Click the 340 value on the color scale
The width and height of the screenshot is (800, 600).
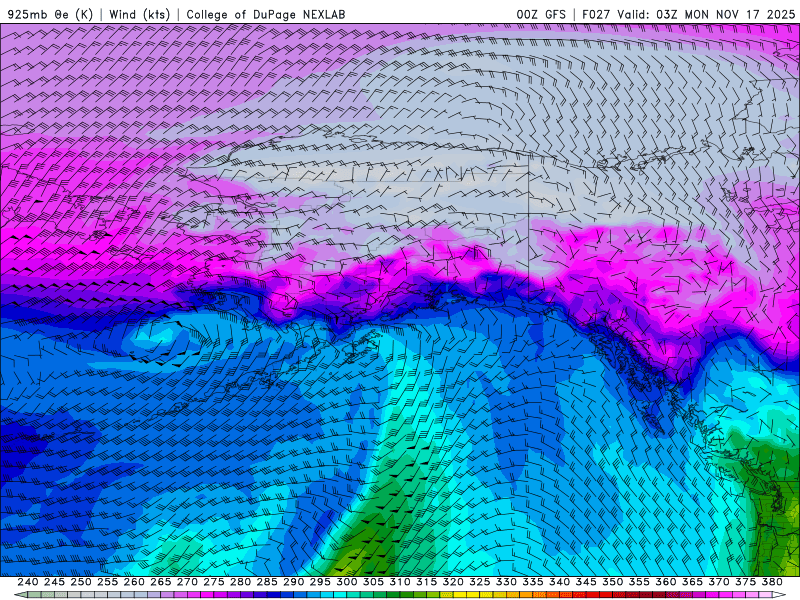tap(559, 582)
